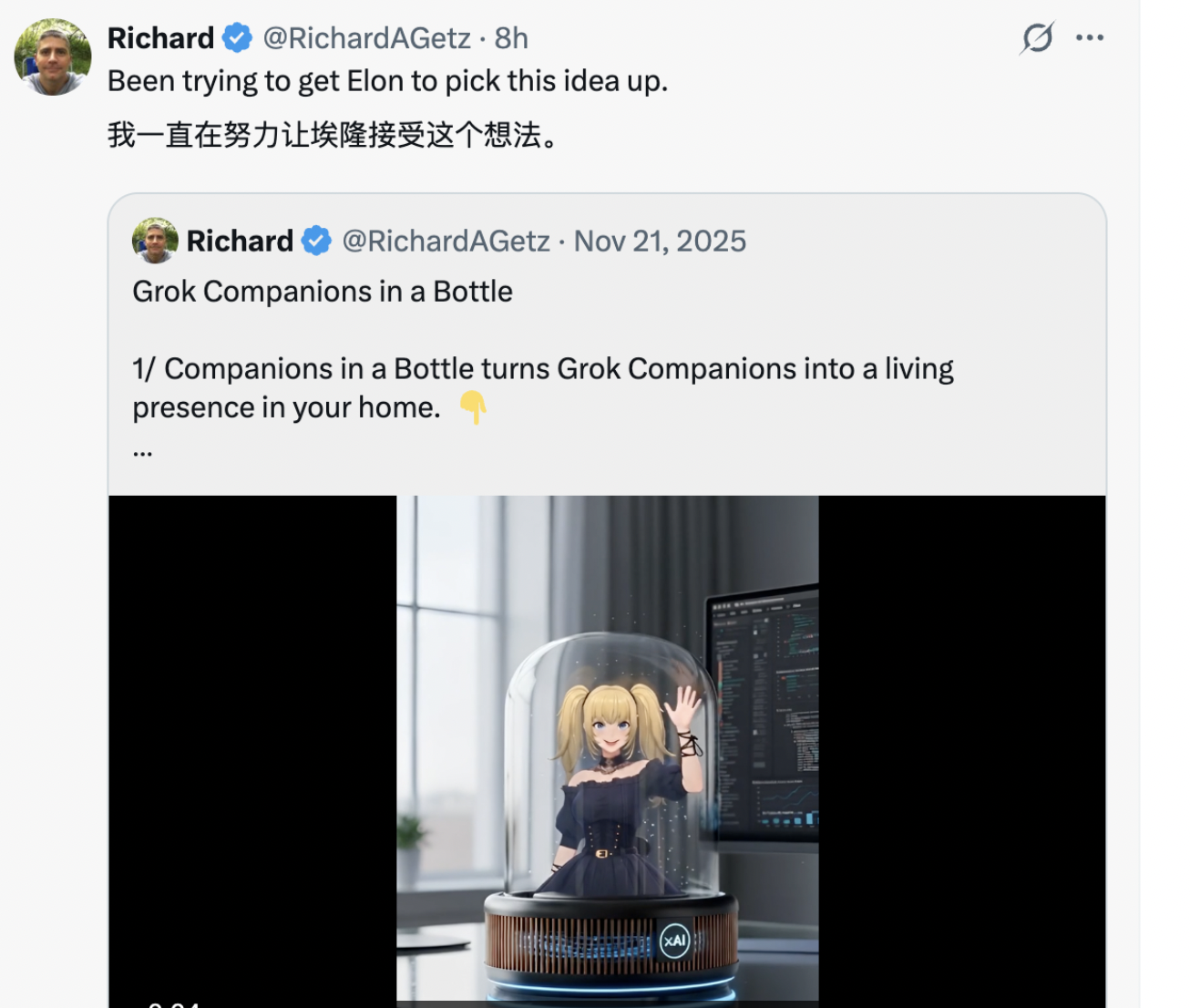Click Richard's name in the quoted post

click(x=240, y=241)
